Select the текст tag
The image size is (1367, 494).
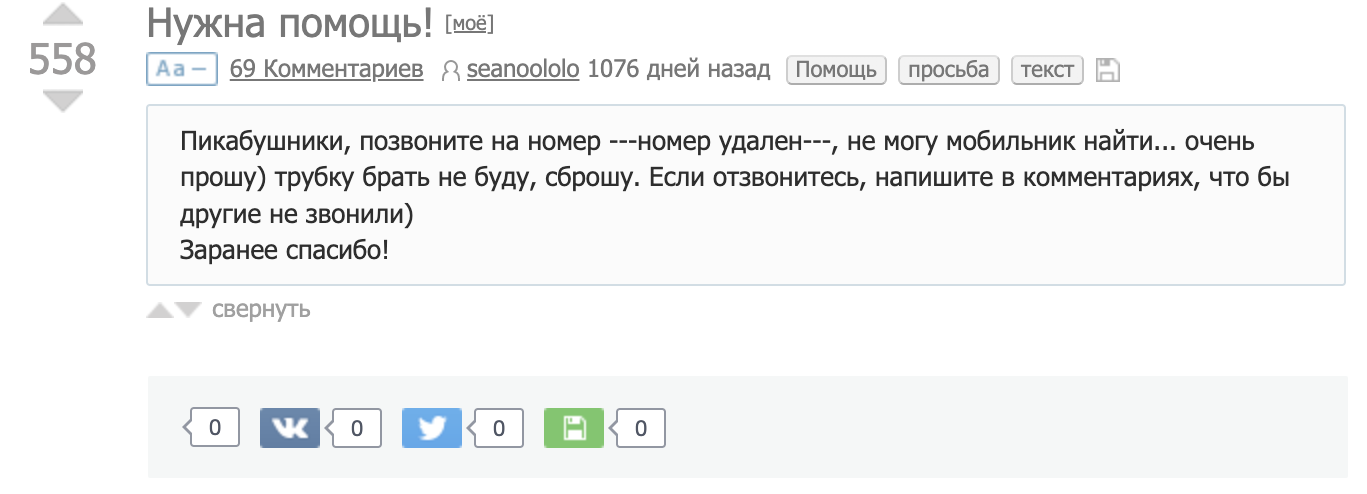coord(1047,70)
